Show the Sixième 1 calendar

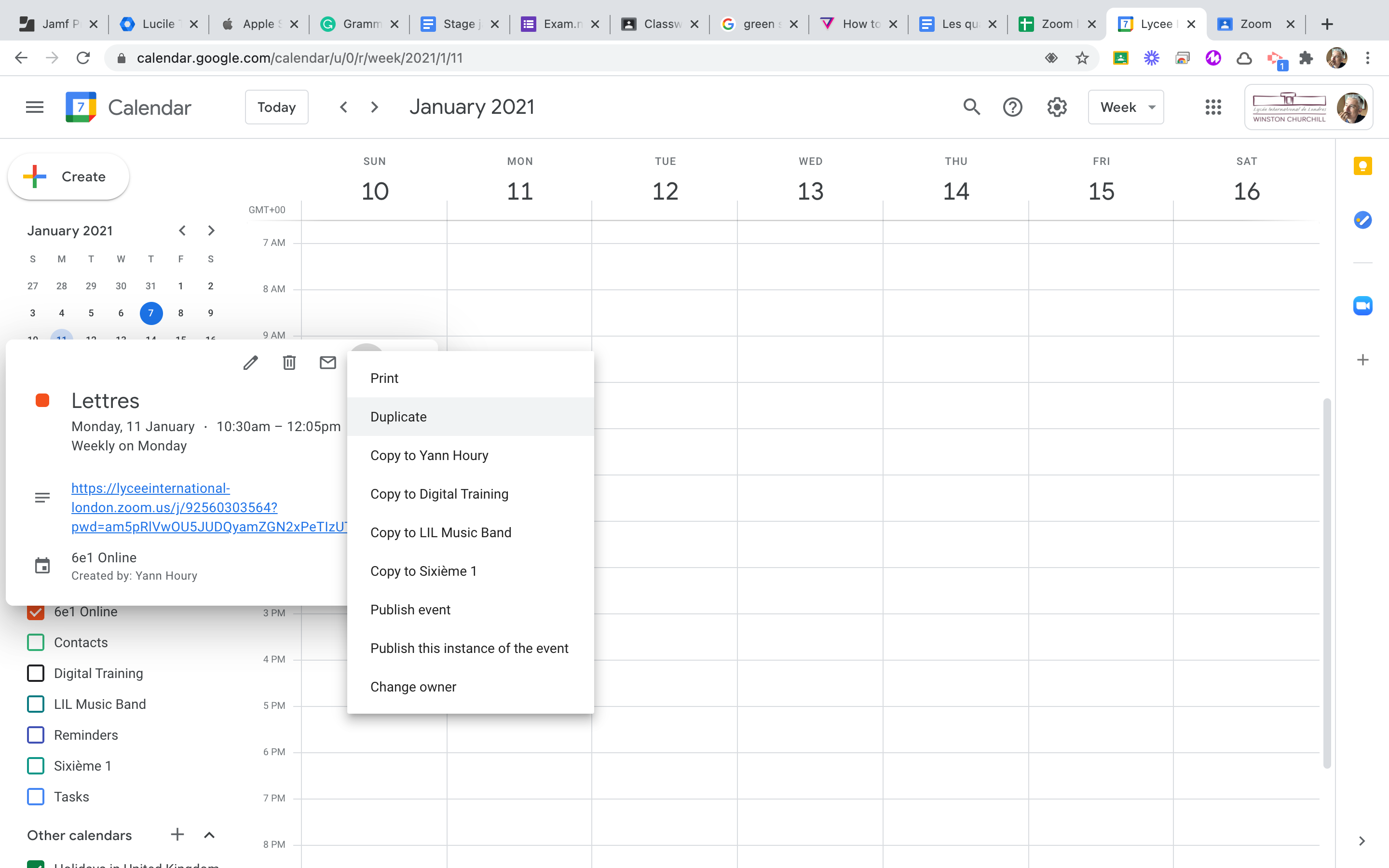(x=36, y=766)
